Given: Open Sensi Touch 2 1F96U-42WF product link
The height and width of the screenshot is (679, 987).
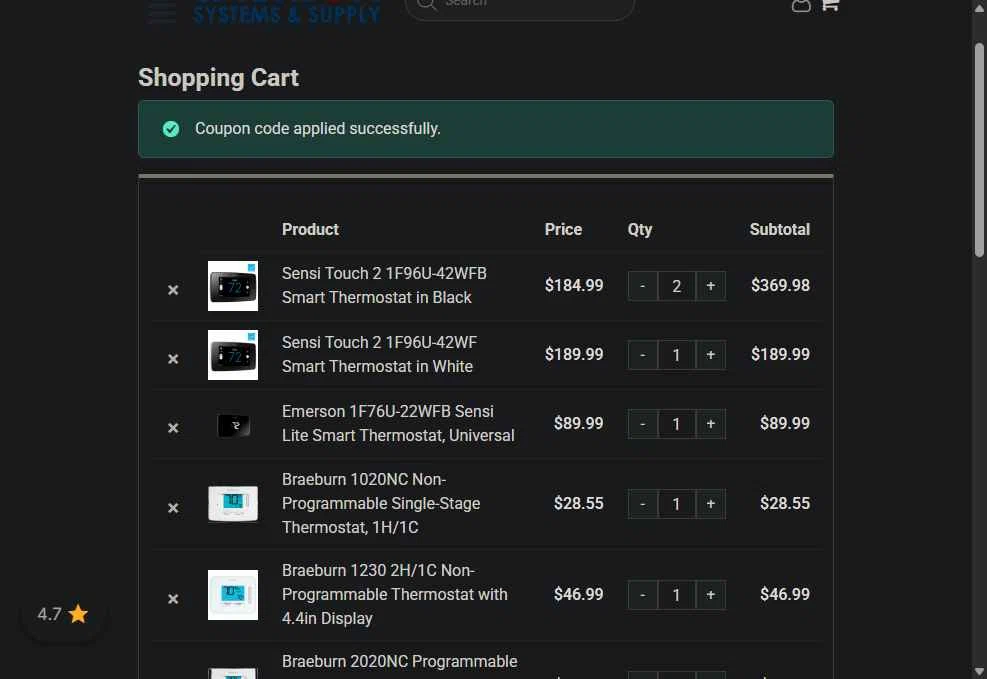Looking at the screenshot, I should click(x=380, y=354).
